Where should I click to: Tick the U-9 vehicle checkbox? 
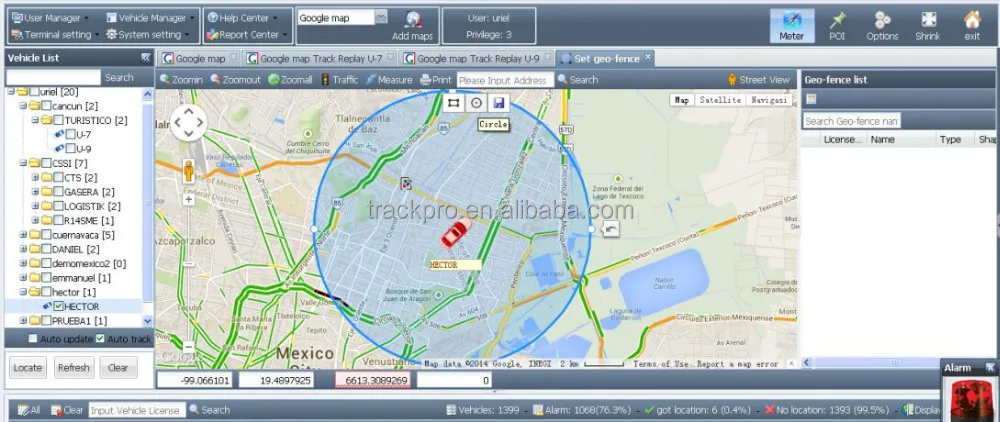(x=70, y=149)
